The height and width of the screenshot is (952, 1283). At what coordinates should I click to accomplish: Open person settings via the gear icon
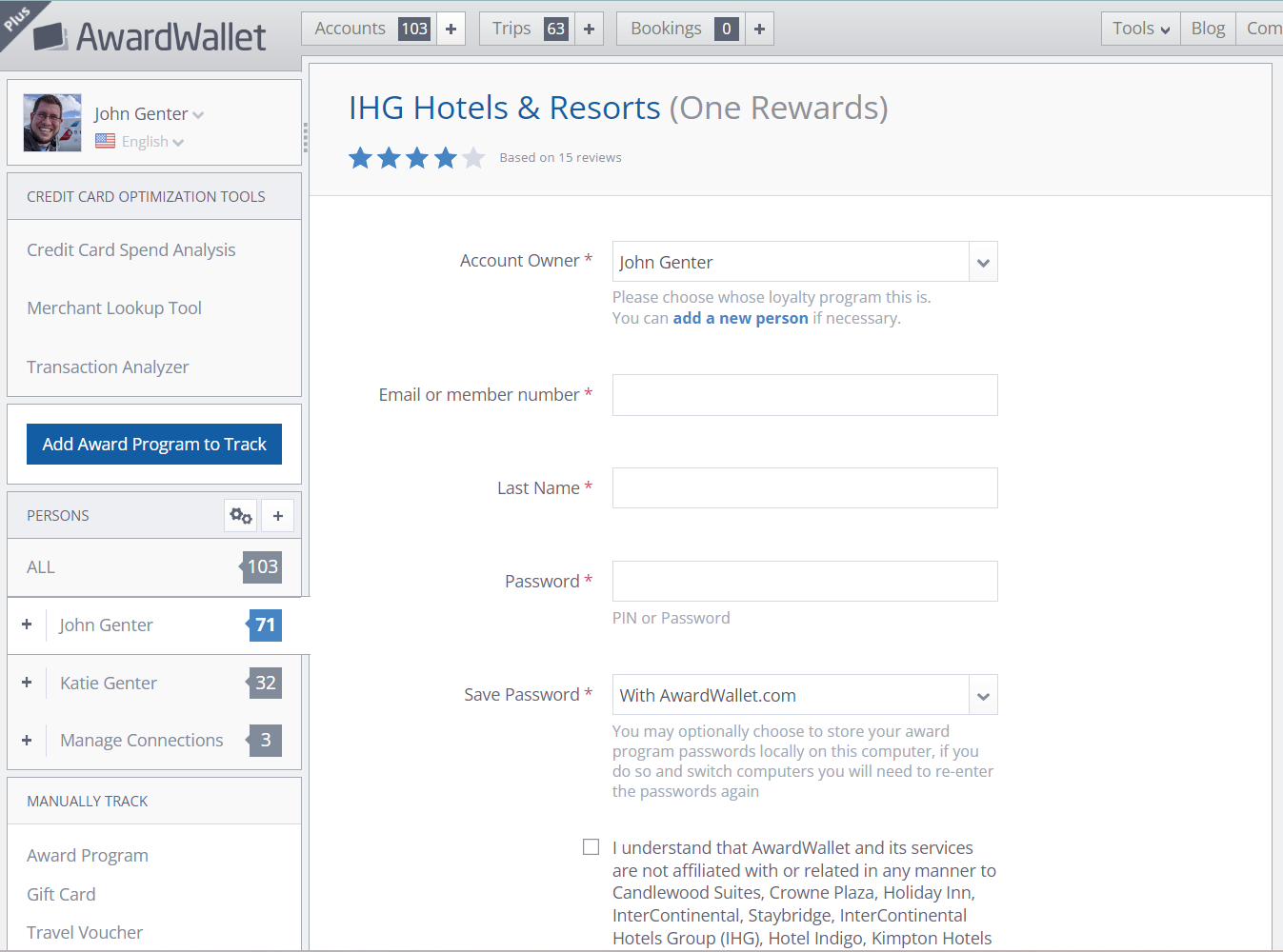pyautogui.click(x=240, y=515)
